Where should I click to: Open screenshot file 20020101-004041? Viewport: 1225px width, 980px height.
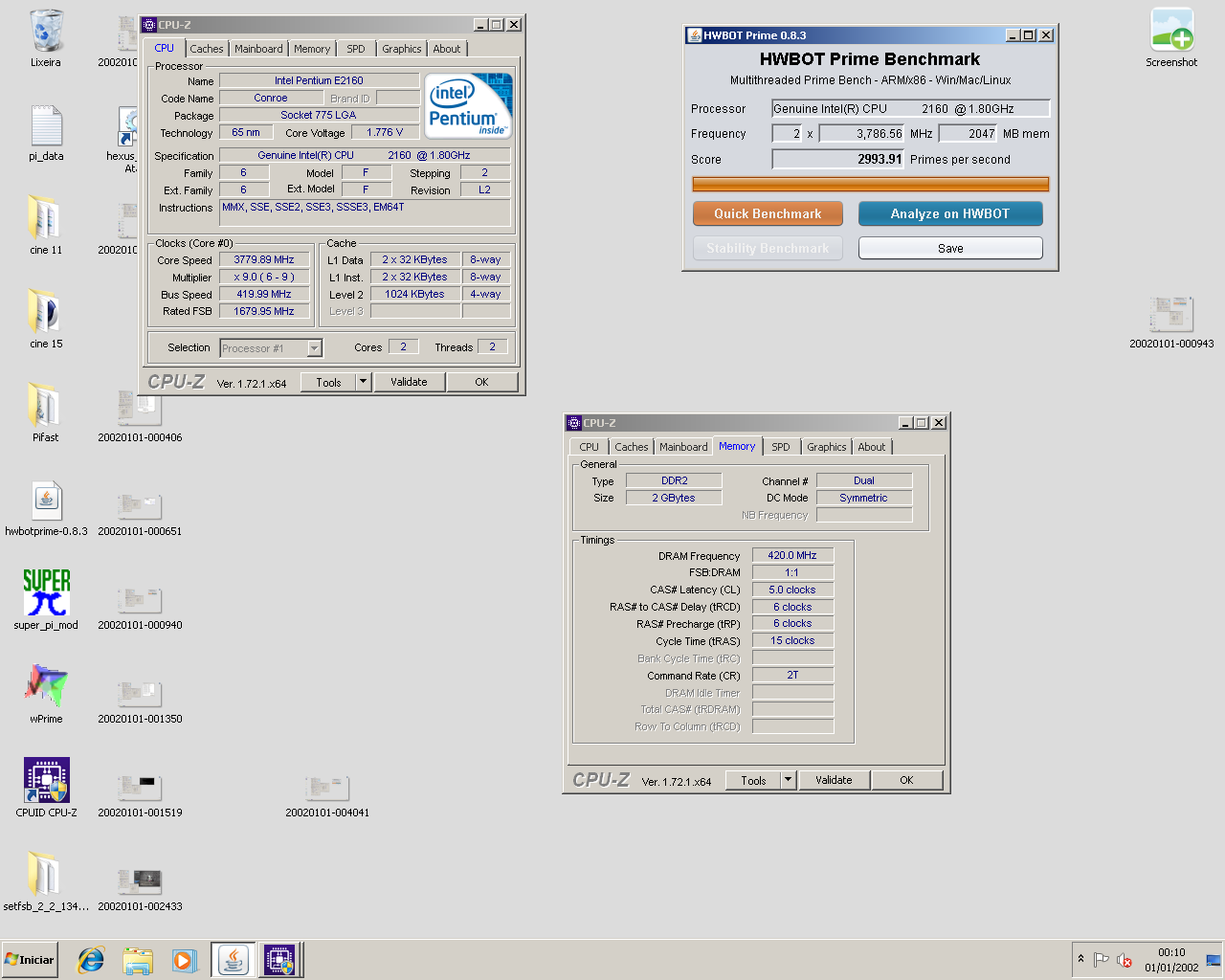(327, 794)
